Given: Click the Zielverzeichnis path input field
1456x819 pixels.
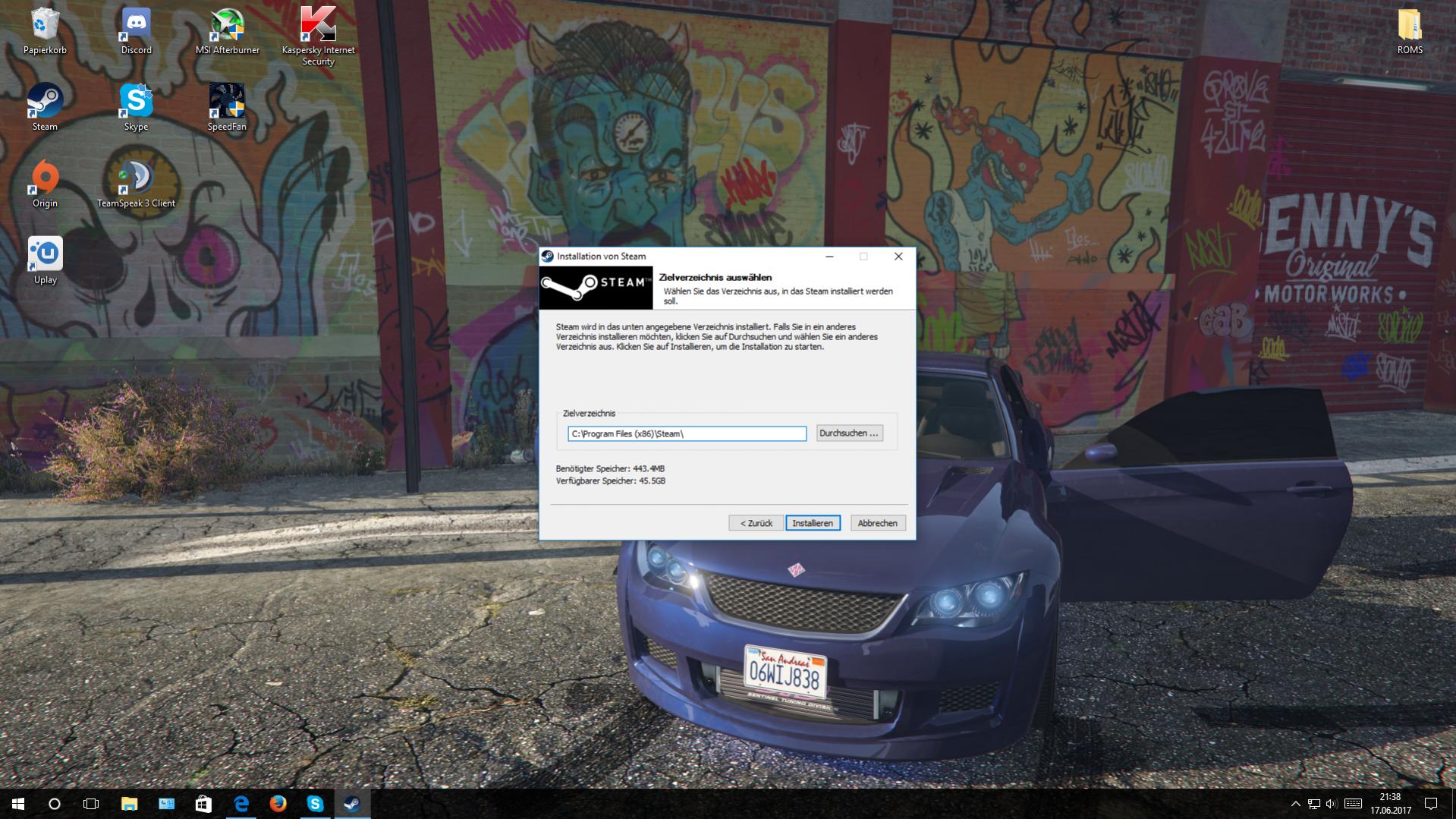Looking at the screenshot, I should pyautogui.click(x=687, y=433).
